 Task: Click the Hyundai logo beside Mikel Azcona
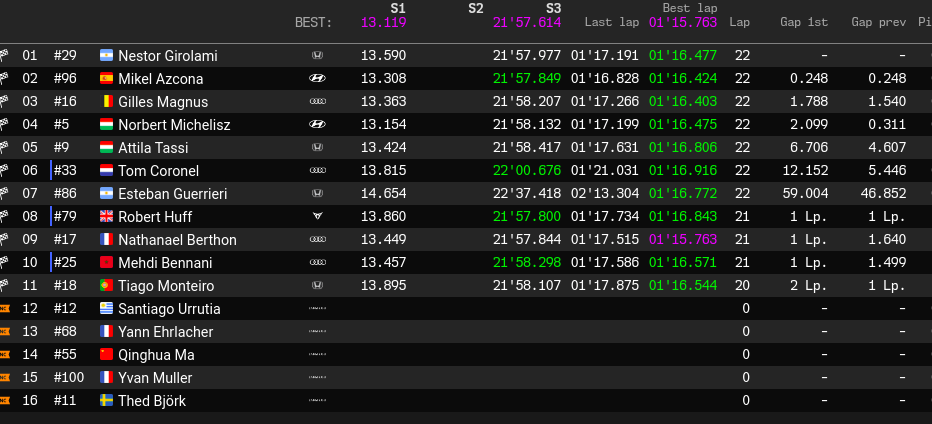coord(317,79)
